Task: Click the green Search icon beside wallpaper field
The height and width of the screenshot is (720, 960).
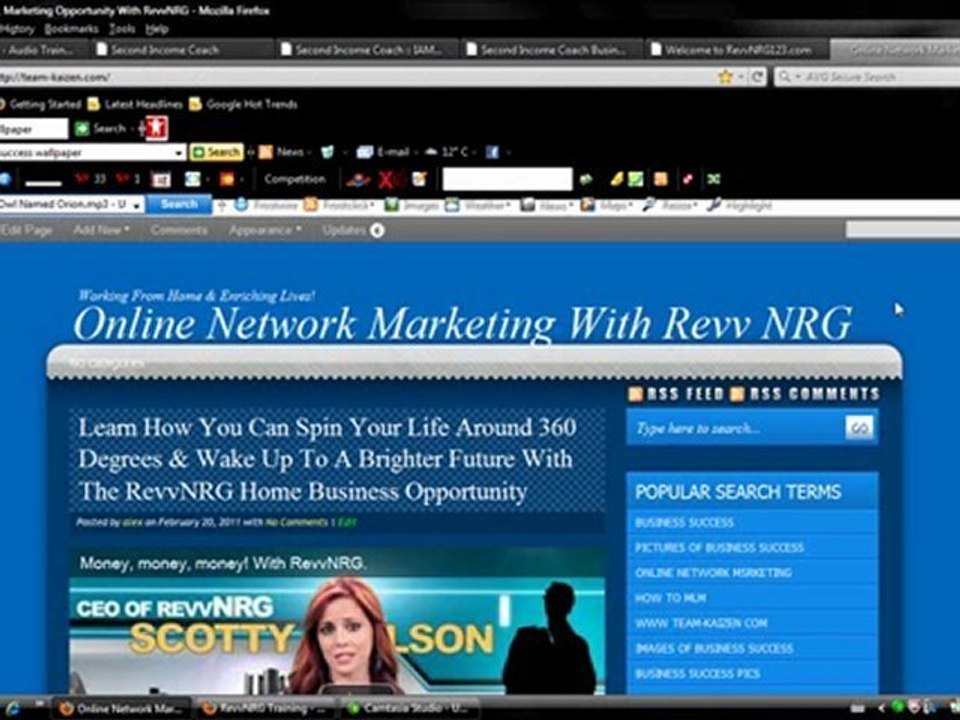Action: click(82, 129)
